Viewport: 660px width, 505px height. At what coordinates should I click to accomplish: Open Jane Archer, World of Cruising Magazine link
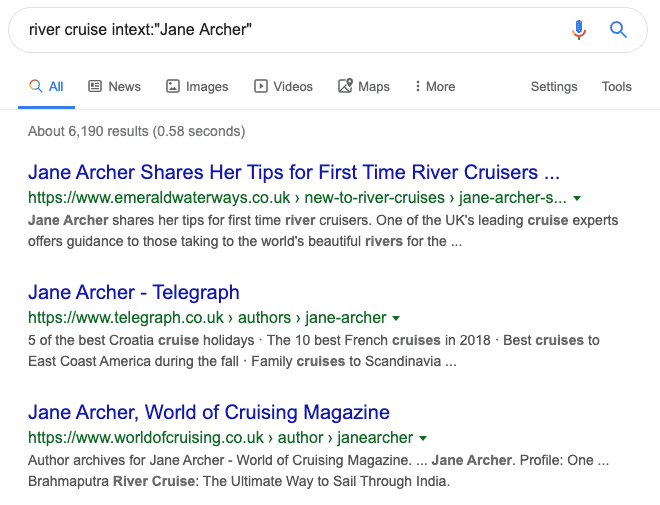(x=209, y=412)
